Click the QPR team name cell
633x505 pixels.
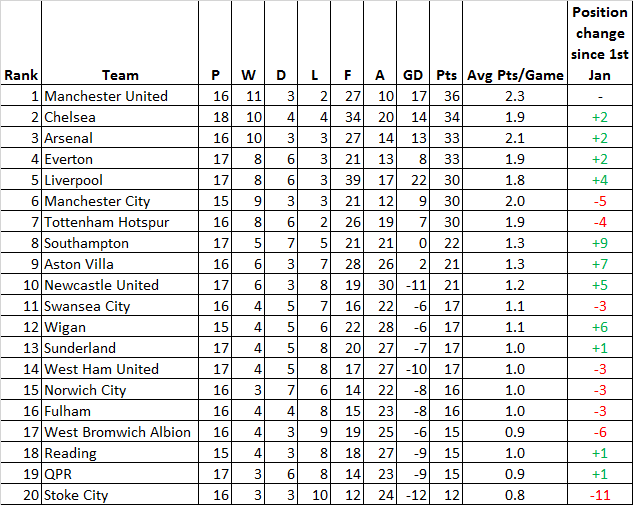pos(120,474)
